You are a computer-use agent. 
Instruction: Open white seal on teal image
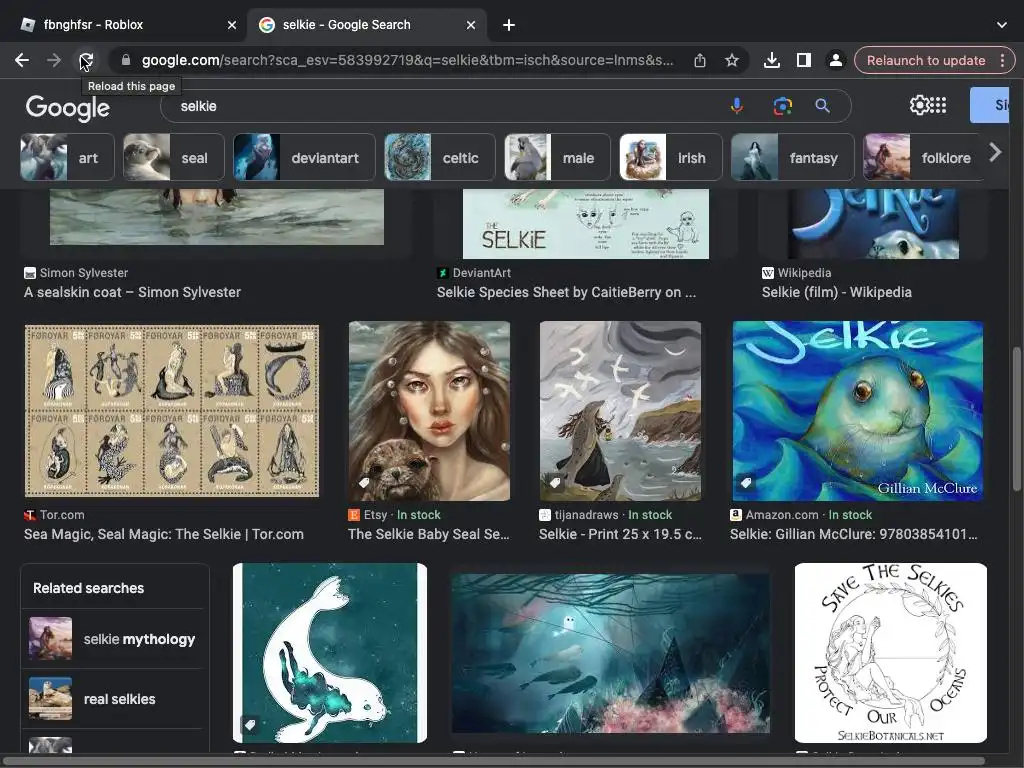click(330, 652)
